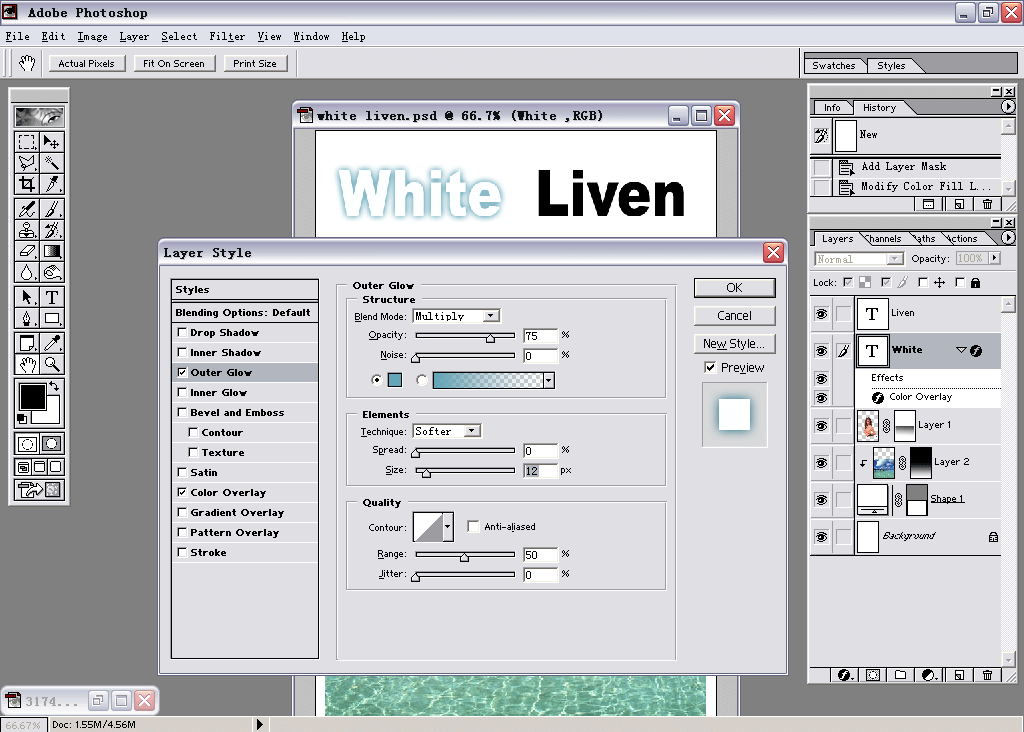This screenshot has height=732, width=1024.
Task: Open the layer blending mode Normal dropdown
Action: [x=895, y=259]
